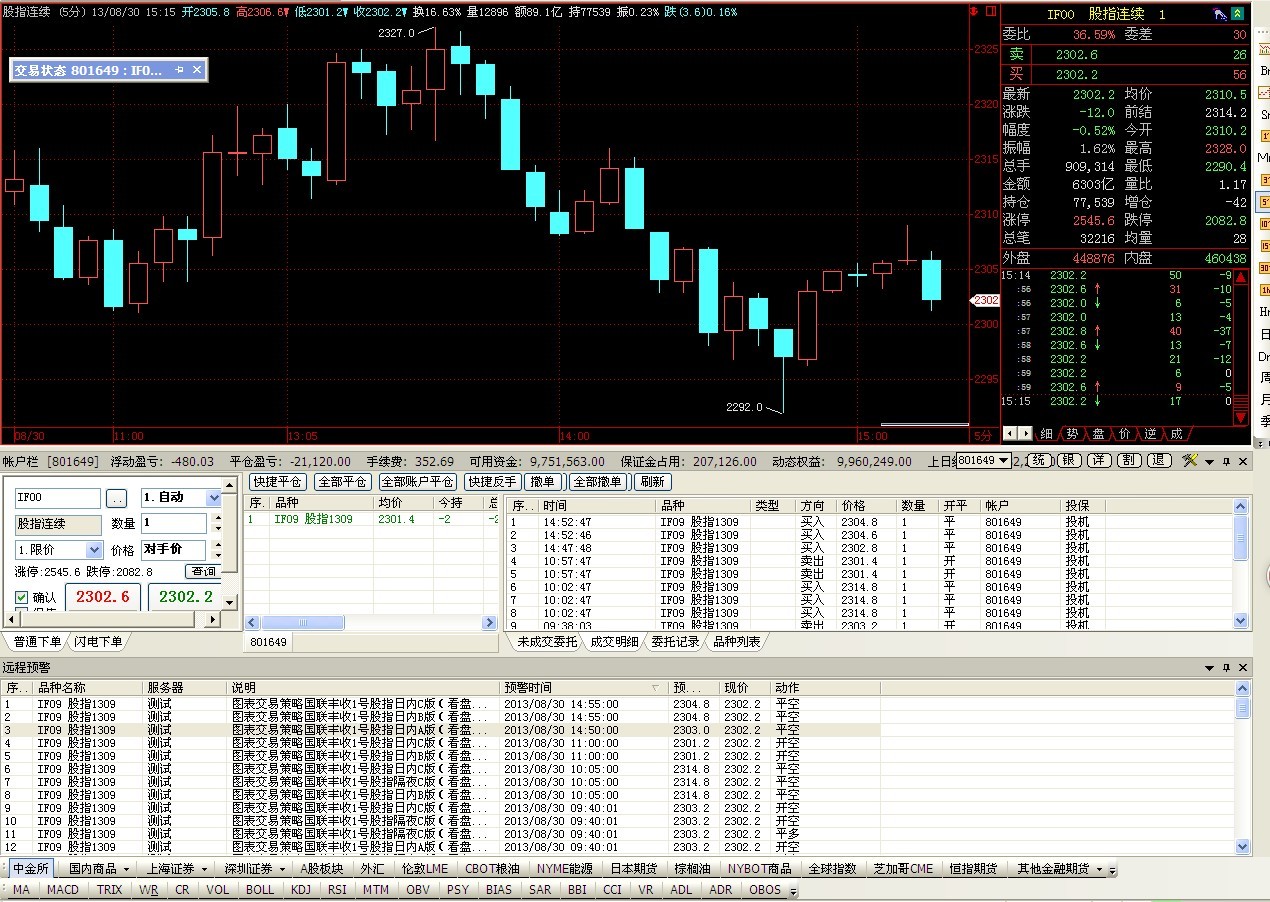Click the contract browse button labeled ..
The height and width of the screenshot is (902, 1270).
[x=117, y=498]
